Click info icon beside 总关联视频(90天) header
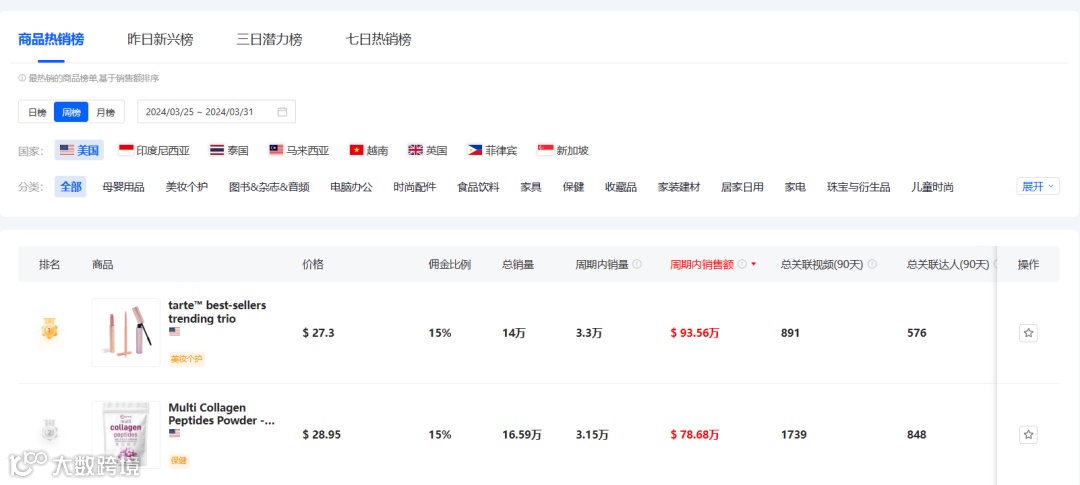 pyautogui.click(x=872, y=264)
